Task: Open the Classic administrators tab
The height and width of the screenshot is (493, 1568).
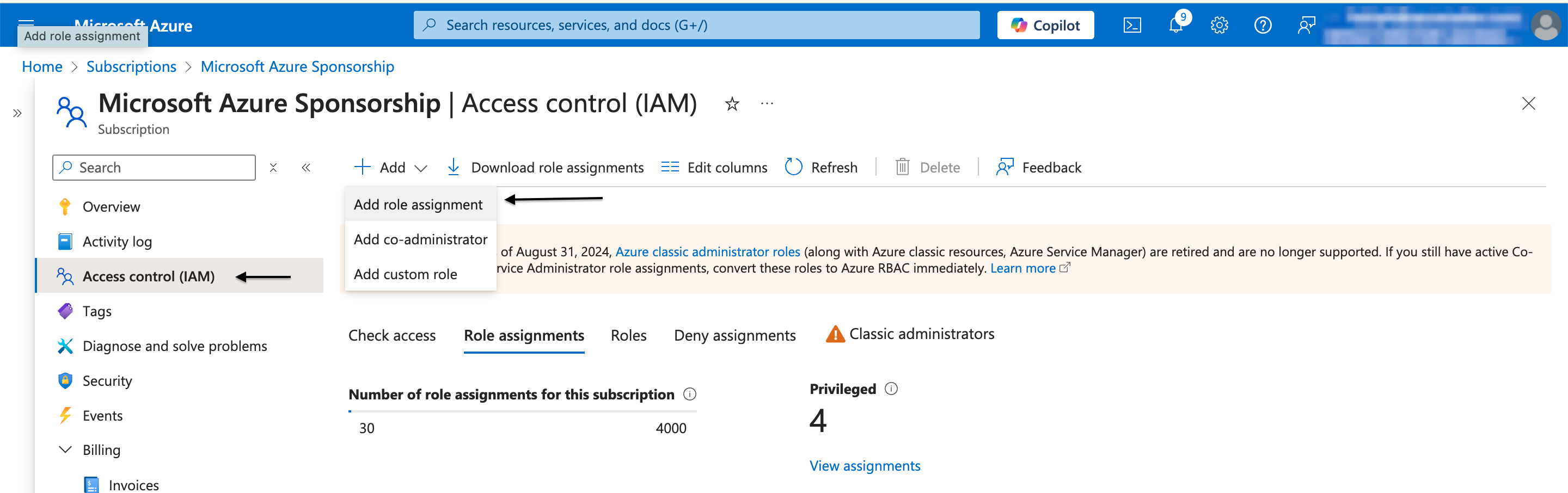Action: 910,334
